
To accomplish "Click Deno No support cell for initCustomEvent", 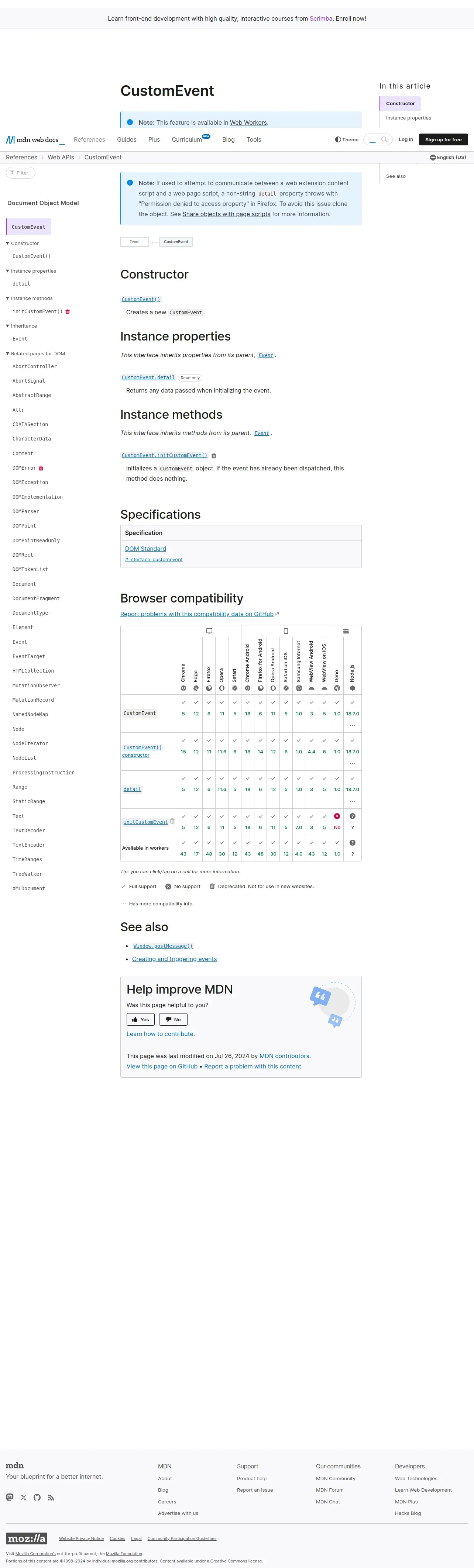I will 337,821.
